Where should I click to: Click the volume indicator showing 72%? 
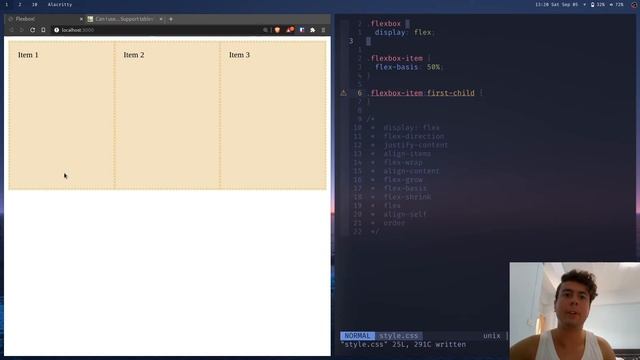616,4
